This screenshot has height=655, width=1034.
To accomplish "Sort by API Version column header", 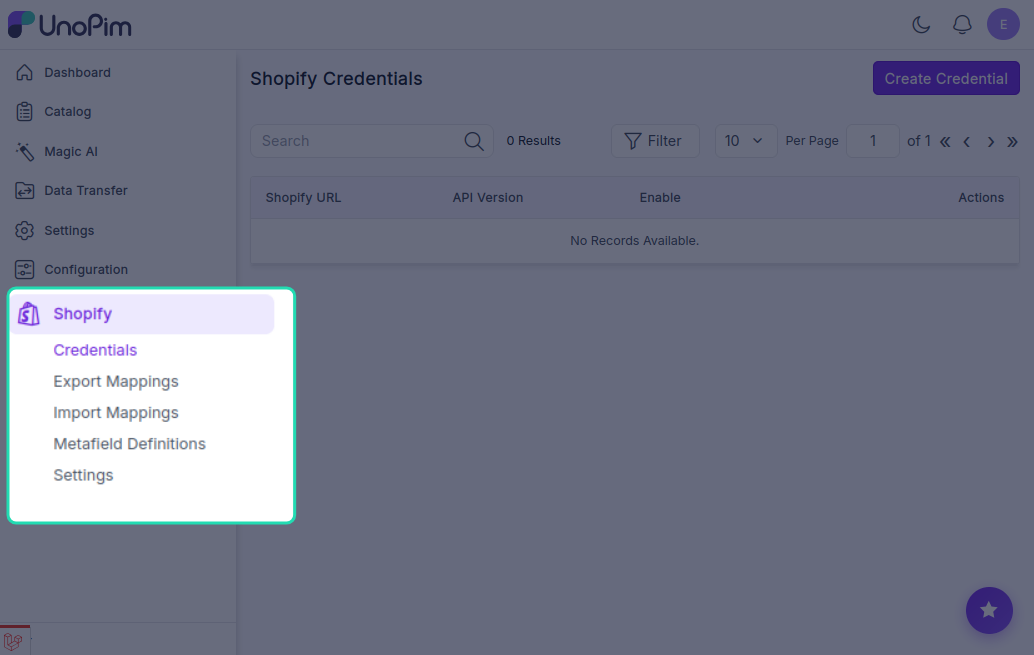I will point(487,198).
